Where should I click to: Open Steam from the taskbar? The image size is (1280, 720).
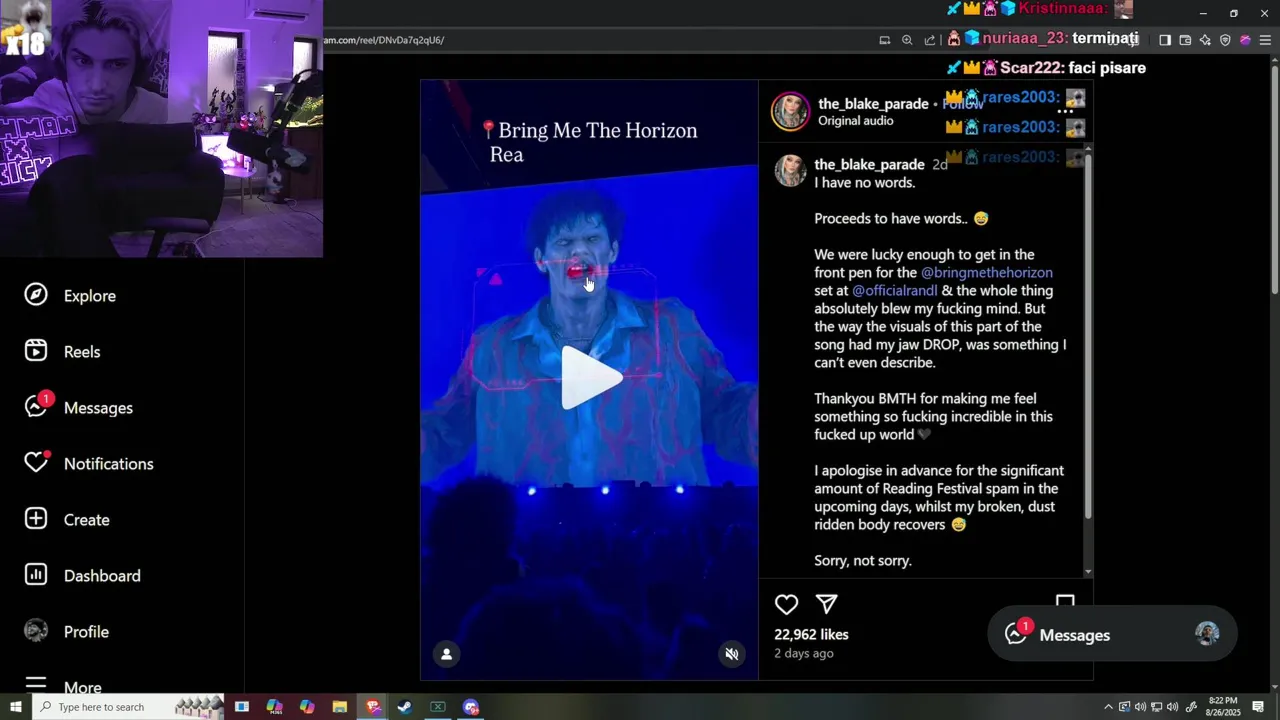coord(404,707)
